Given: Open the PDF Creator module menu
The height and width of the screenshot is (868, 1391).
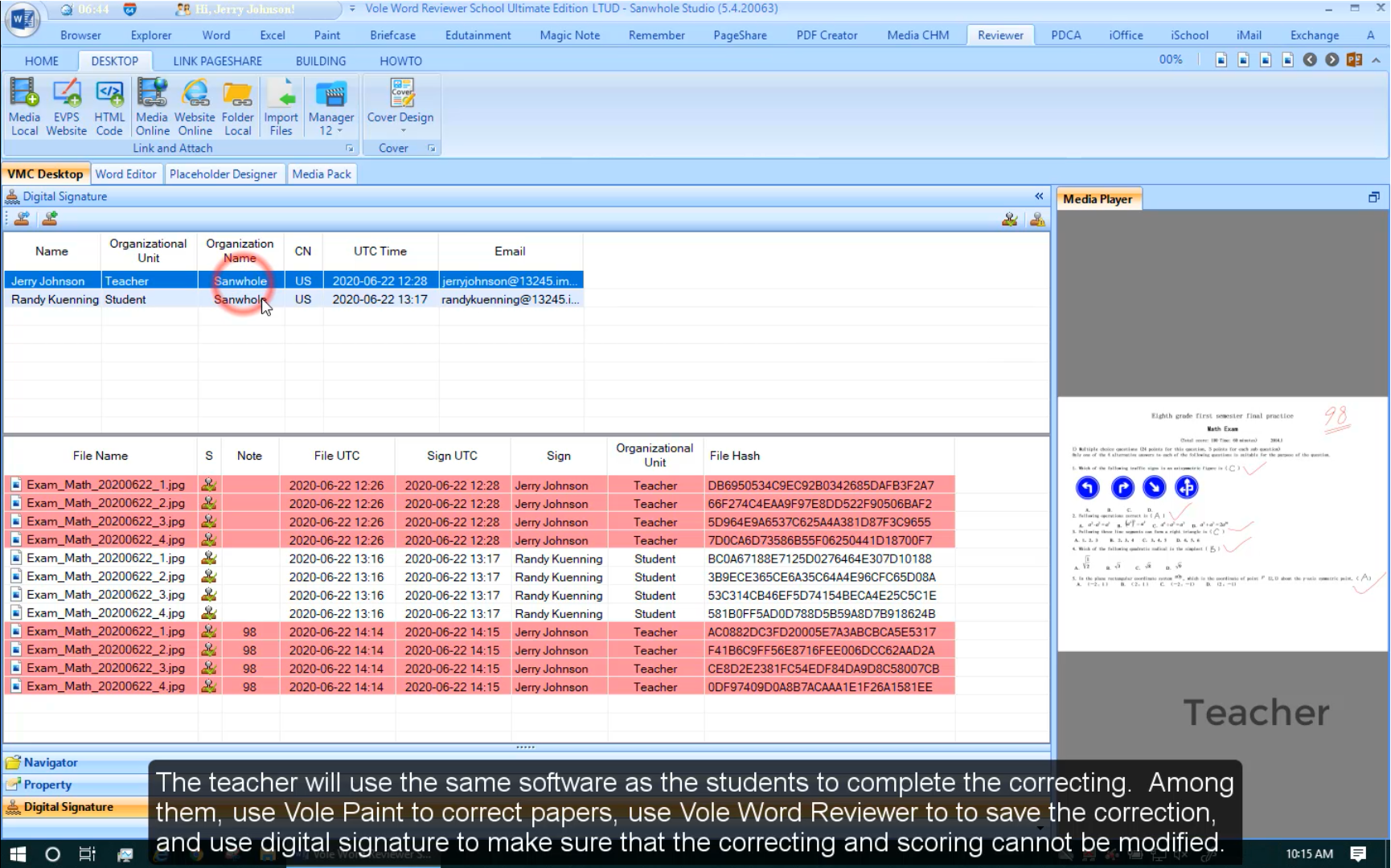Looking at the screenshot, I should pyautogui.click(x=827, y=35).
